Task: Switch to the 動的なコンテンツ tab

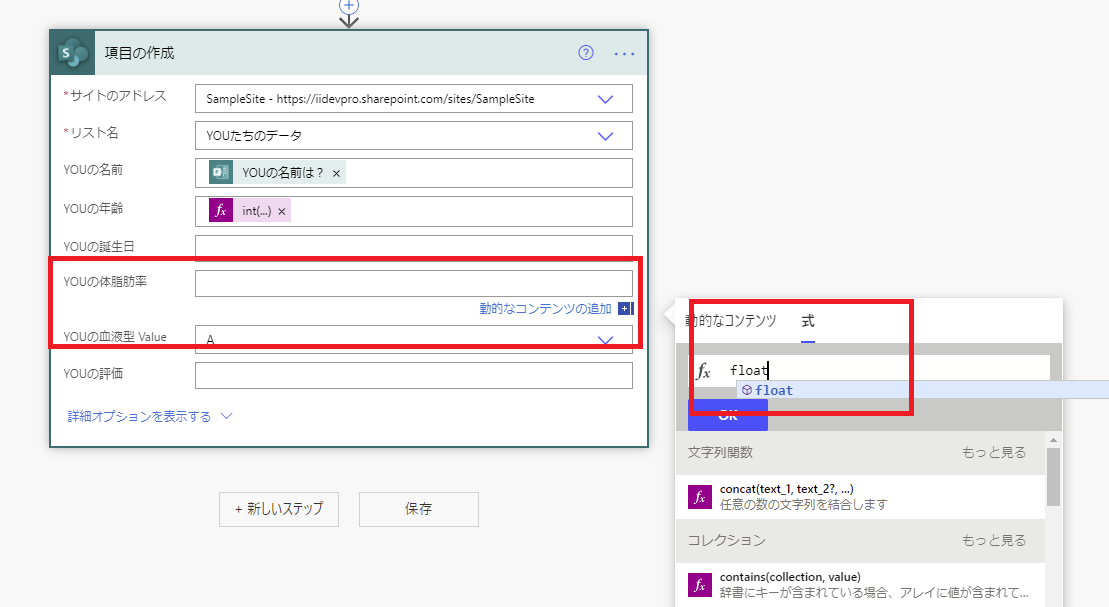Action: tap(731, 321)
